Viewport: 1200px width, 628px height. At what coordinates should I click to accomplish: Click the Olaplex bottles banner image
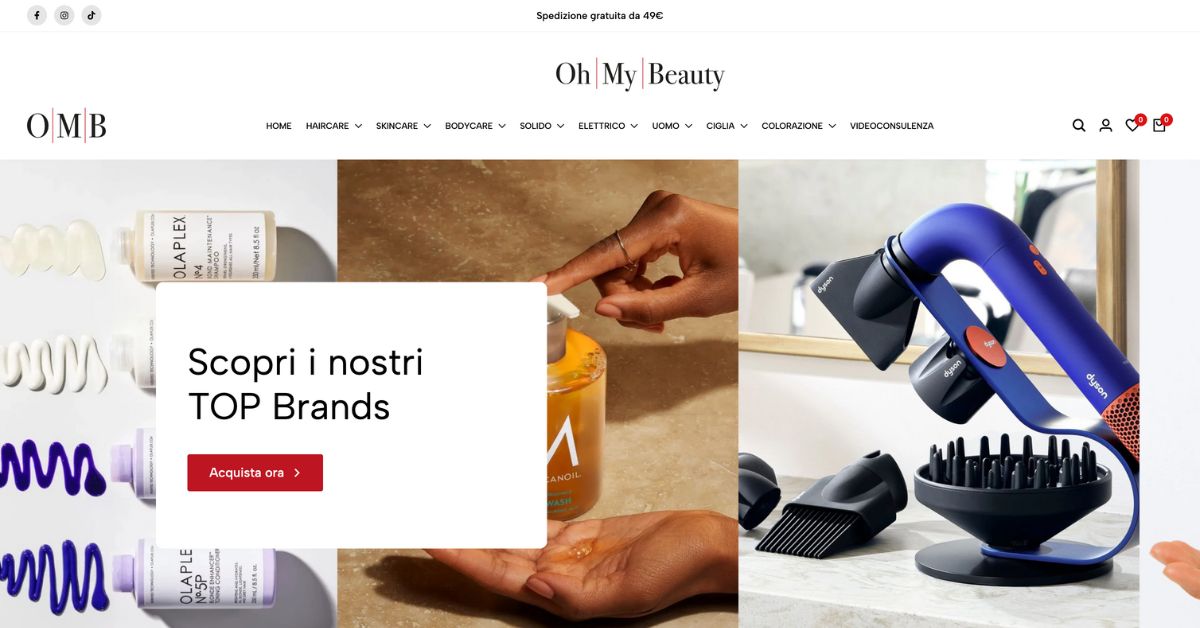tap(168, 394)
